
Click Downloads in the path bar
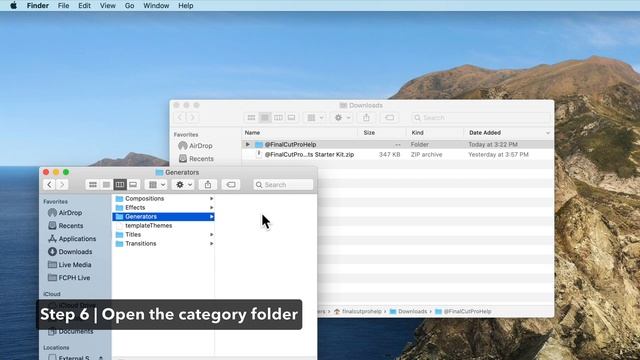point(408,311)
